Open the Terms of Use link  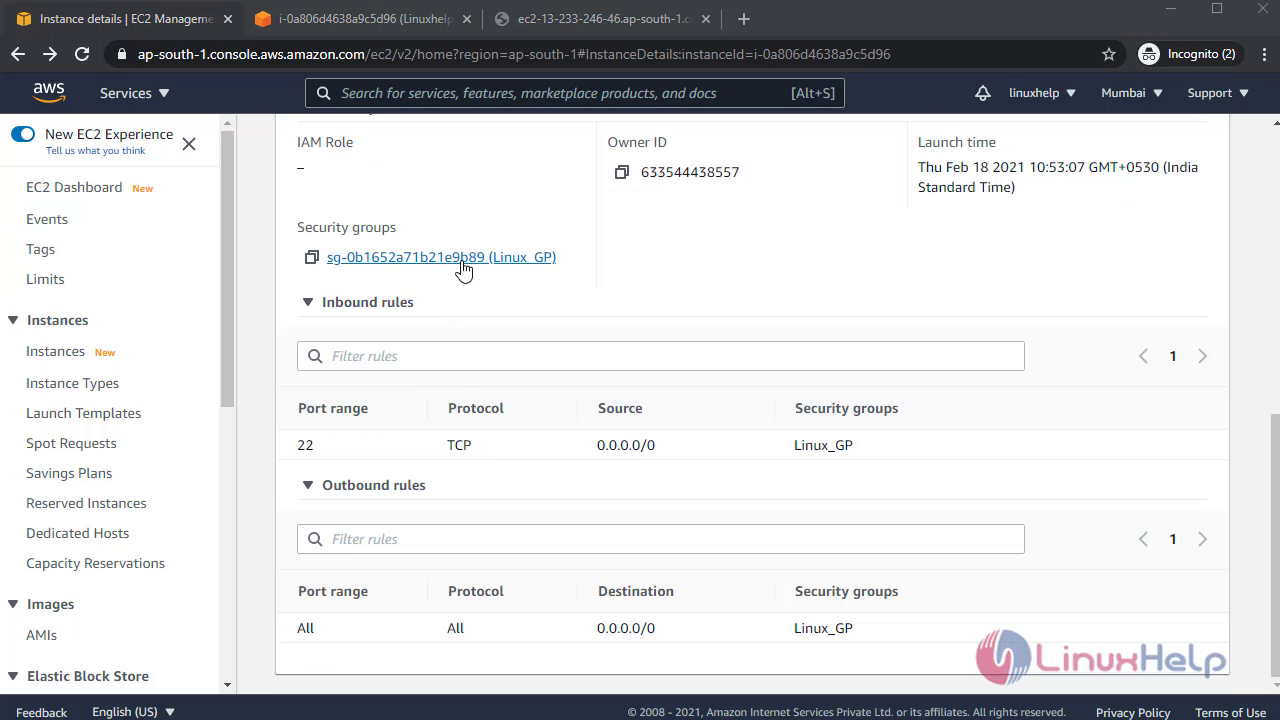click(x=1230, y=712)
